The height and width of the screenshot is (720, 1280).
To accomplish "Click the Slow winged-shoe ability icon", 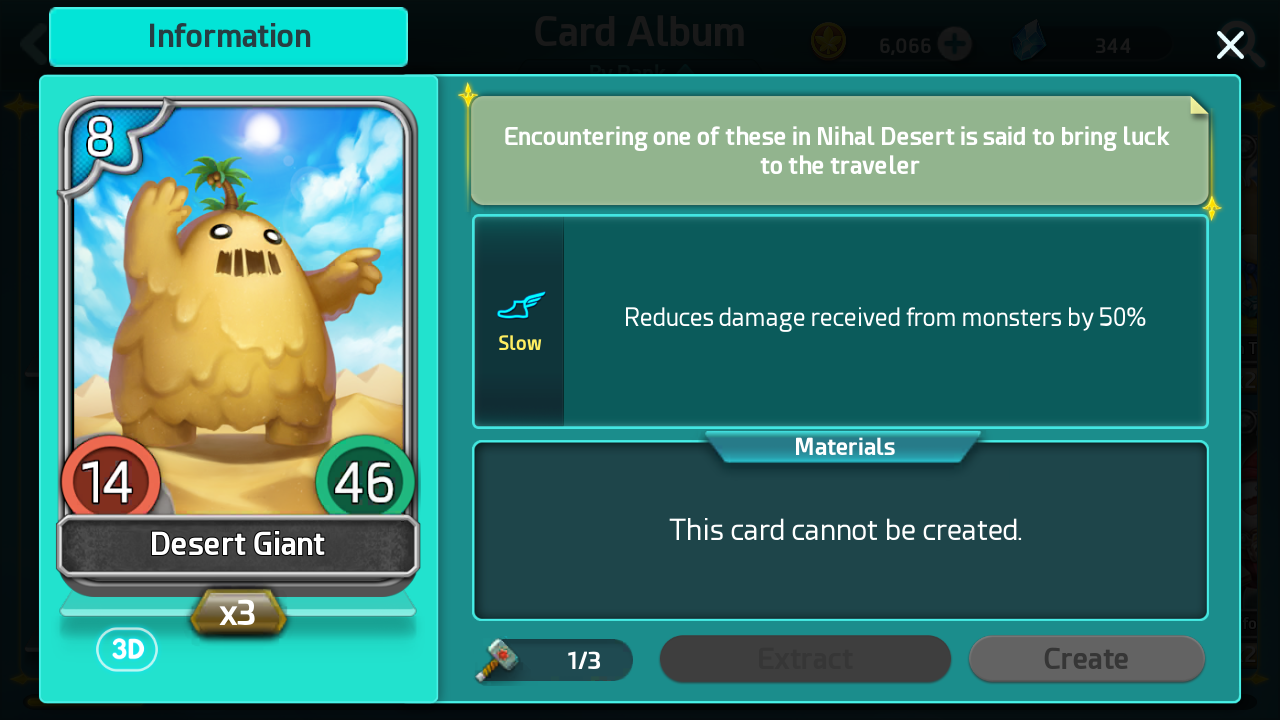I will 521,306.
